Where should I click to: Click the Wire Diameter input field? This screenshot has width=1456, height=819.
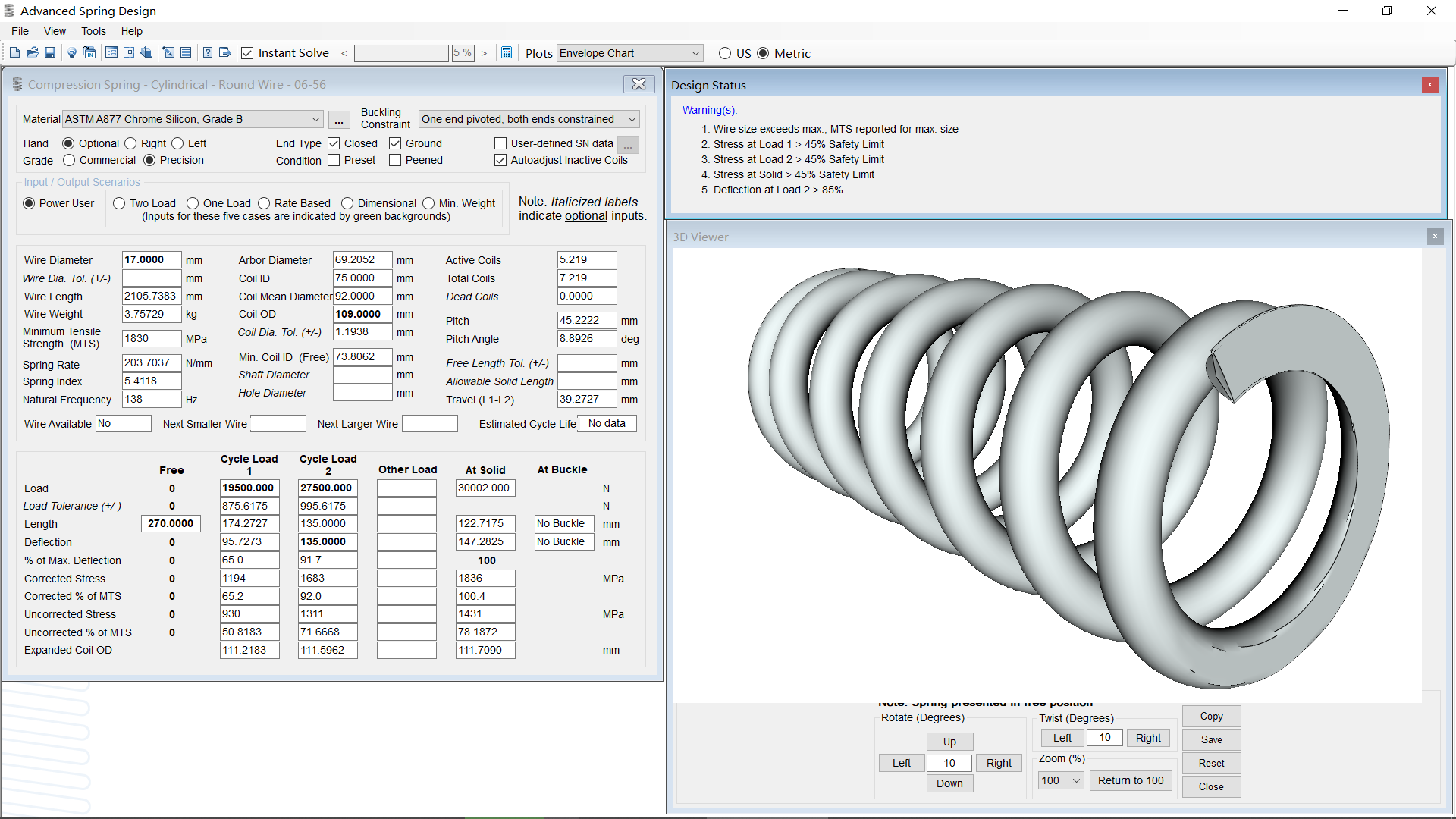(x=152, y=259)
